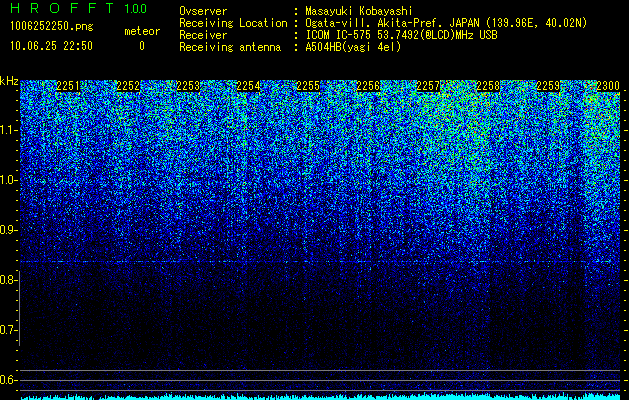Click the 2252 time marker
This screenshot has height=400, width=629.
pos(128,86)
